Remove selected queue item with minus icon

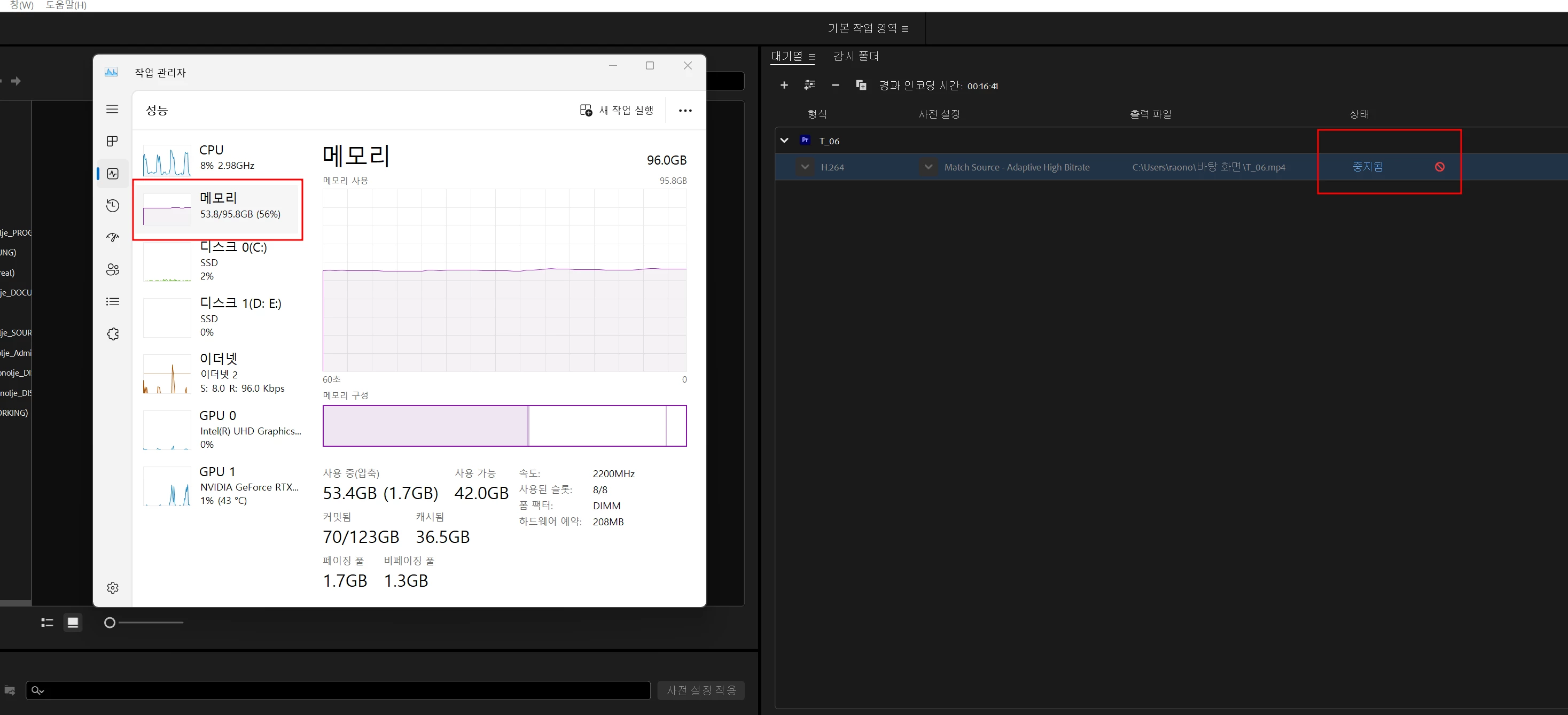click(x=835, y=86)
